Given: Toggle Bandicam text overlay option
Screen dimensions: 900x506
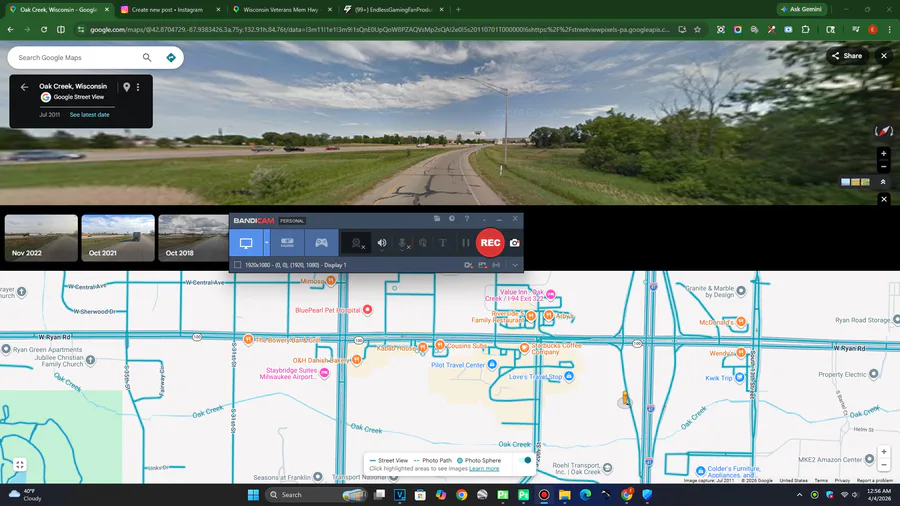Looking at the screenshot, I should [x=443, y=243].
